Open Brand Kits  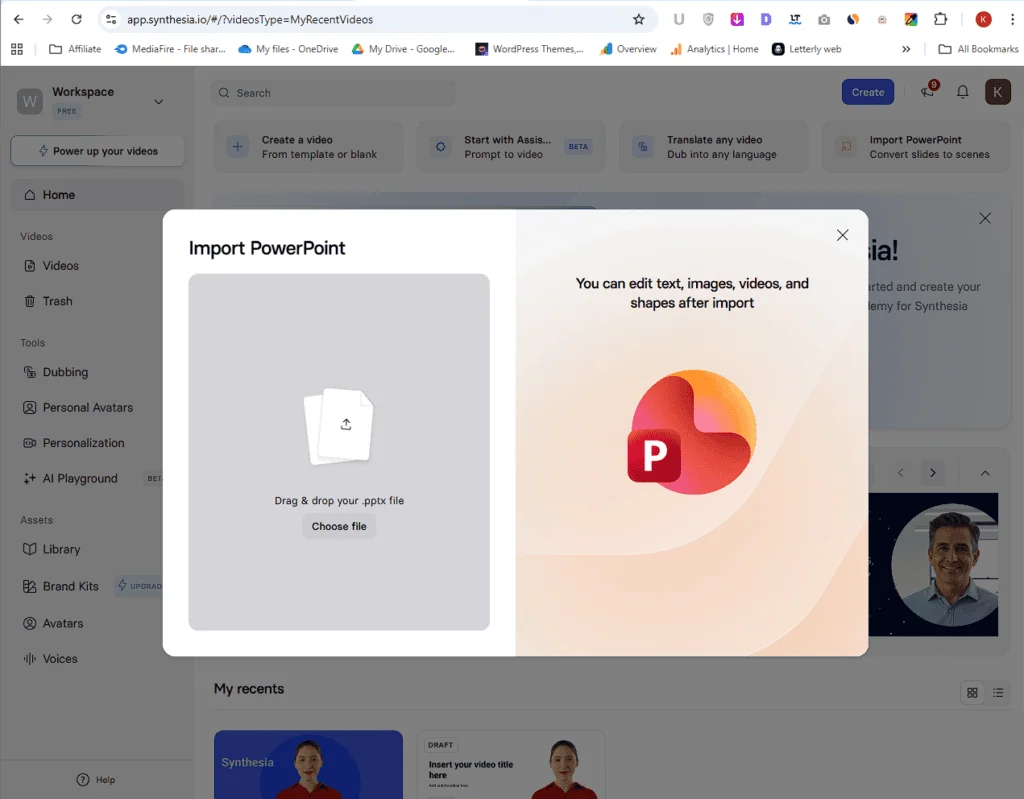pos(71,586)
